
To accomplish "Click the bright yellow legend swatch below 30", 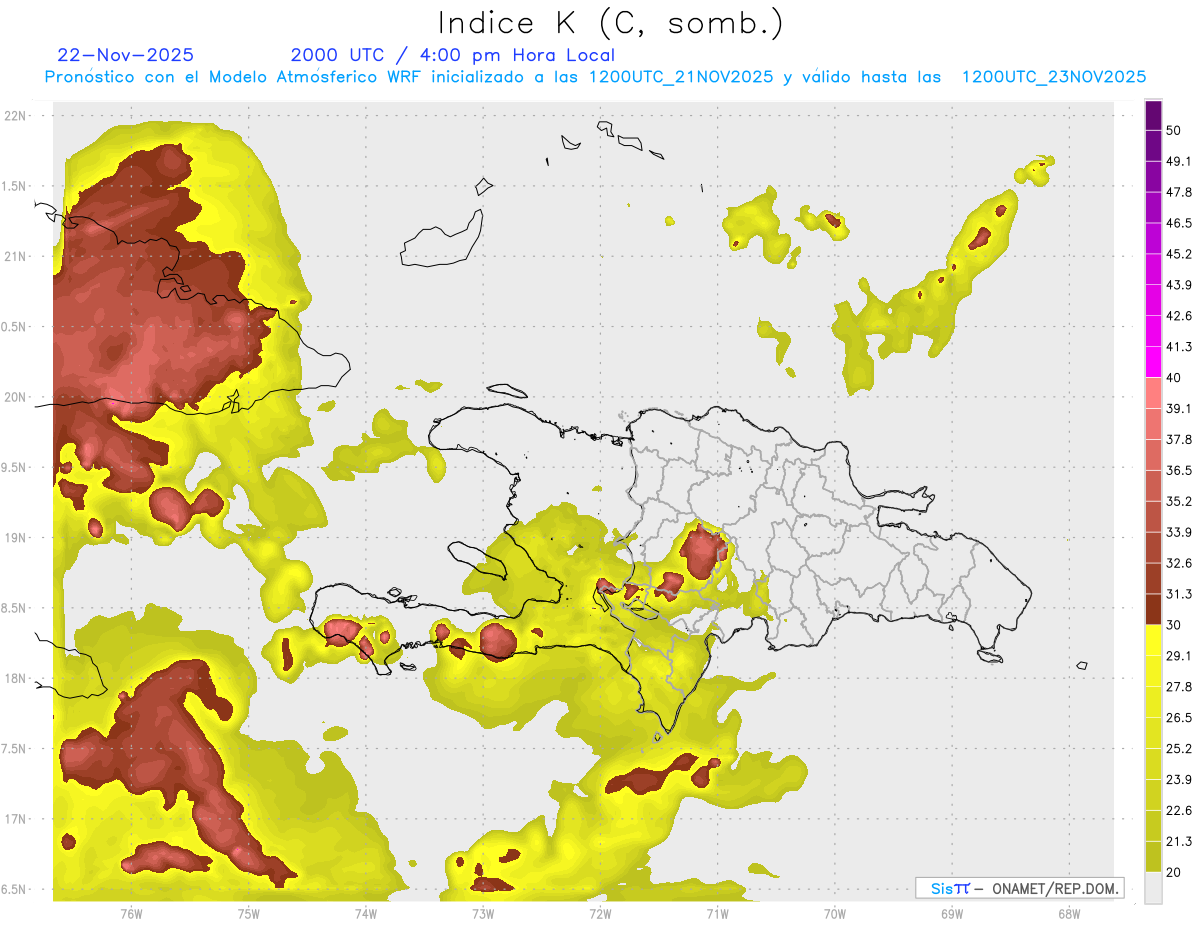I will pos(1153,640).
